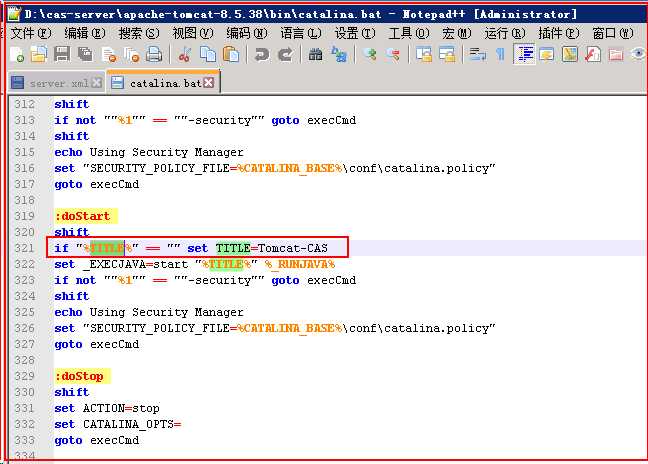
Task: Click the Open file toolbar icon
Action: click(x=40, y=55)
